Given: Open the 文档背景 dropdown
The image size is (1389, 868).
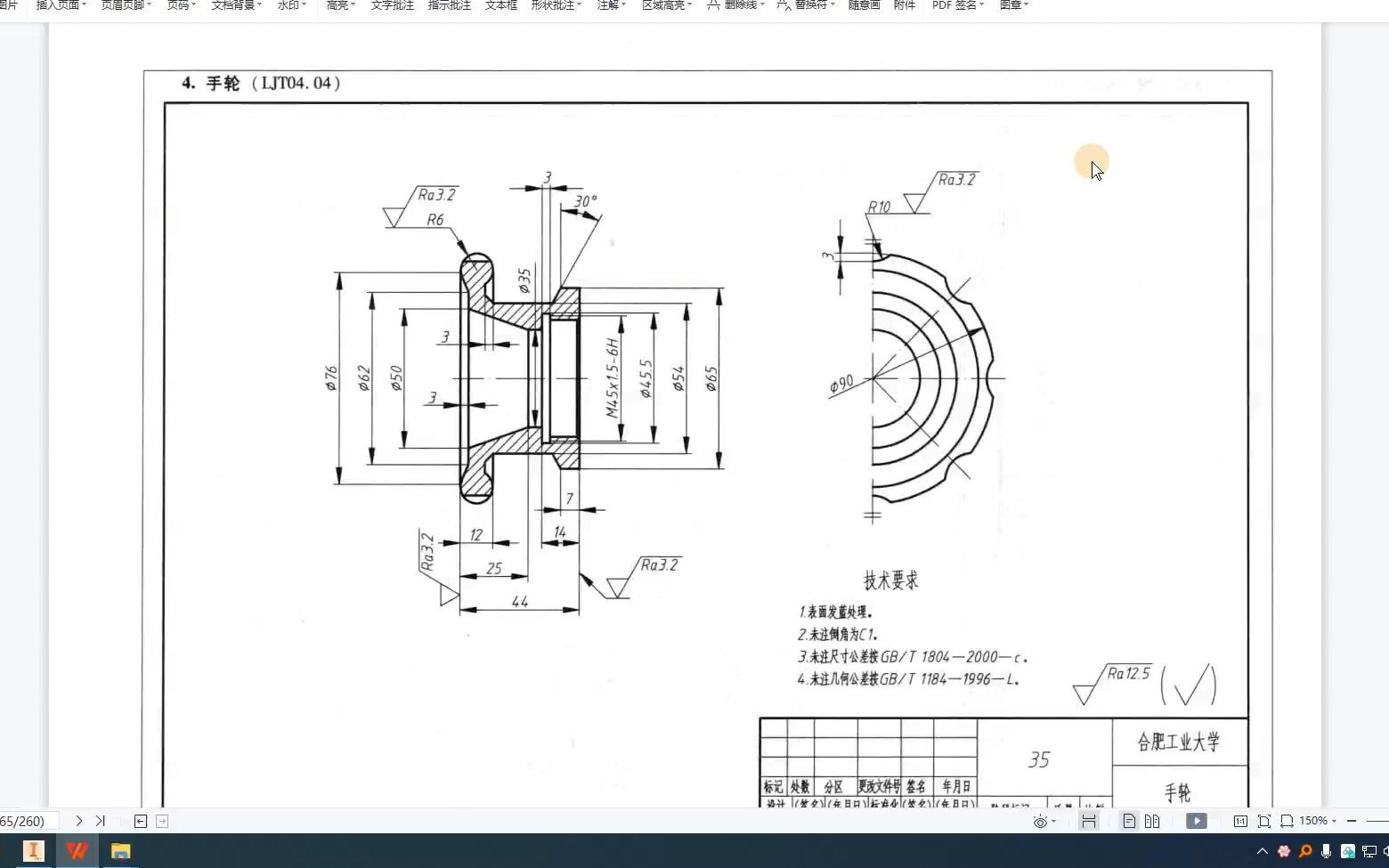Looking at the screenshot, I should pos(236,5).
